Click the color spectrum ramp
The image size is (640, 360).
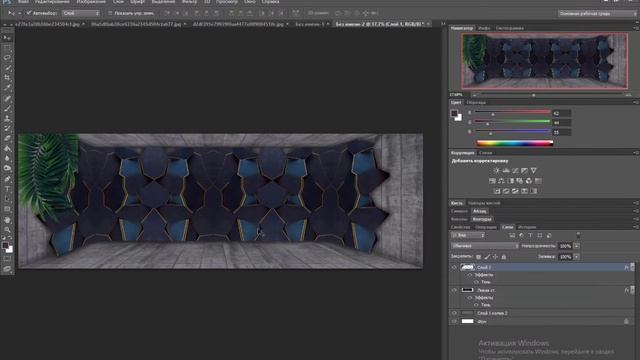pyautogui.click(x=515, y=143)
